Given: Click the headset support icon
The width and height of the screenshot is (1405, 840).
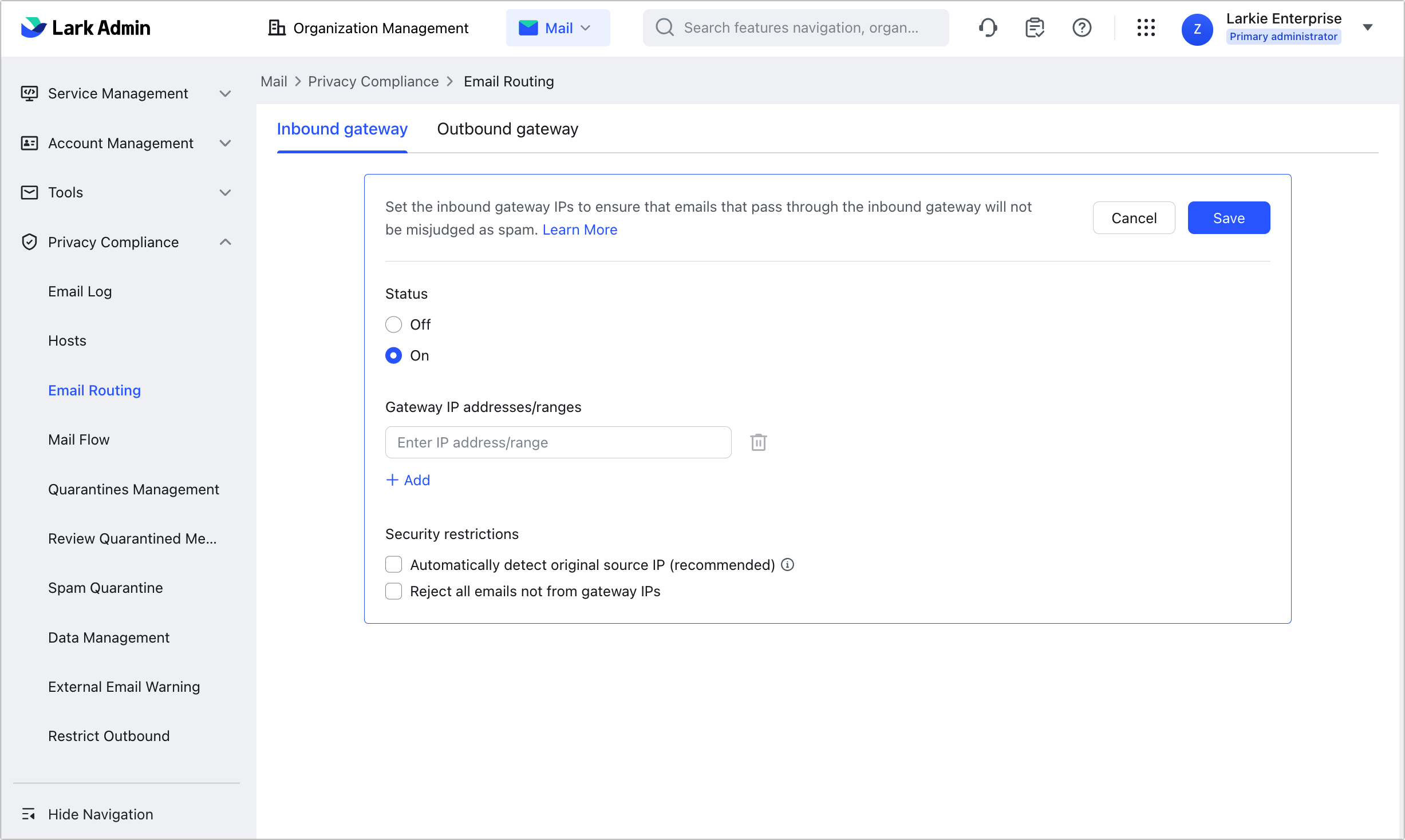Looking at the screenshot, I should click(x=988, y=27).
